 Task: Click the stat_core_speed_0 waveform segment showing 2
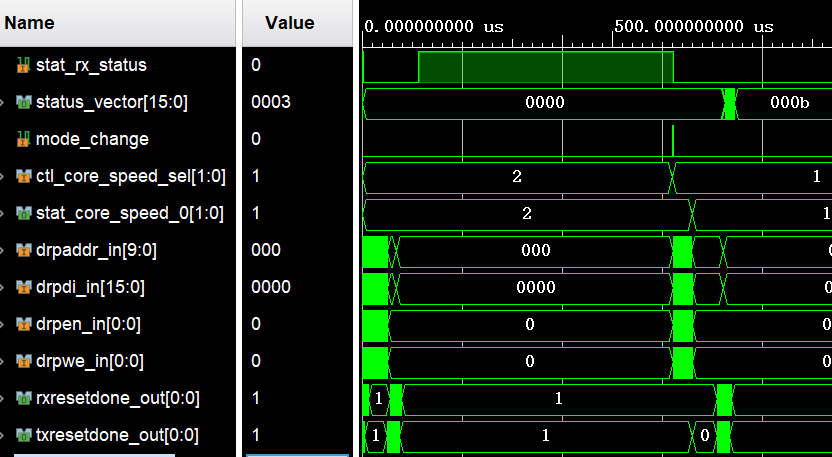pos(526,214)
